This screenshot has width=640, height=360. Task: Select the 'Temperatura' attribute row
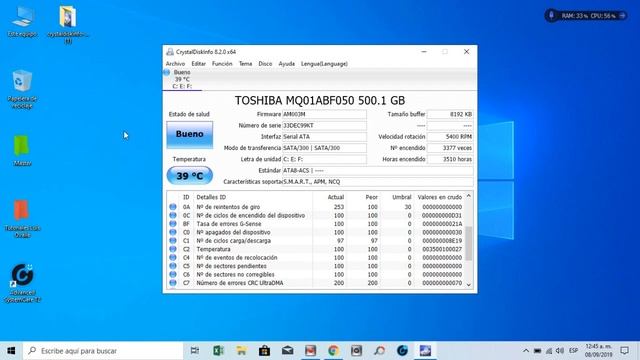[316, 249]
